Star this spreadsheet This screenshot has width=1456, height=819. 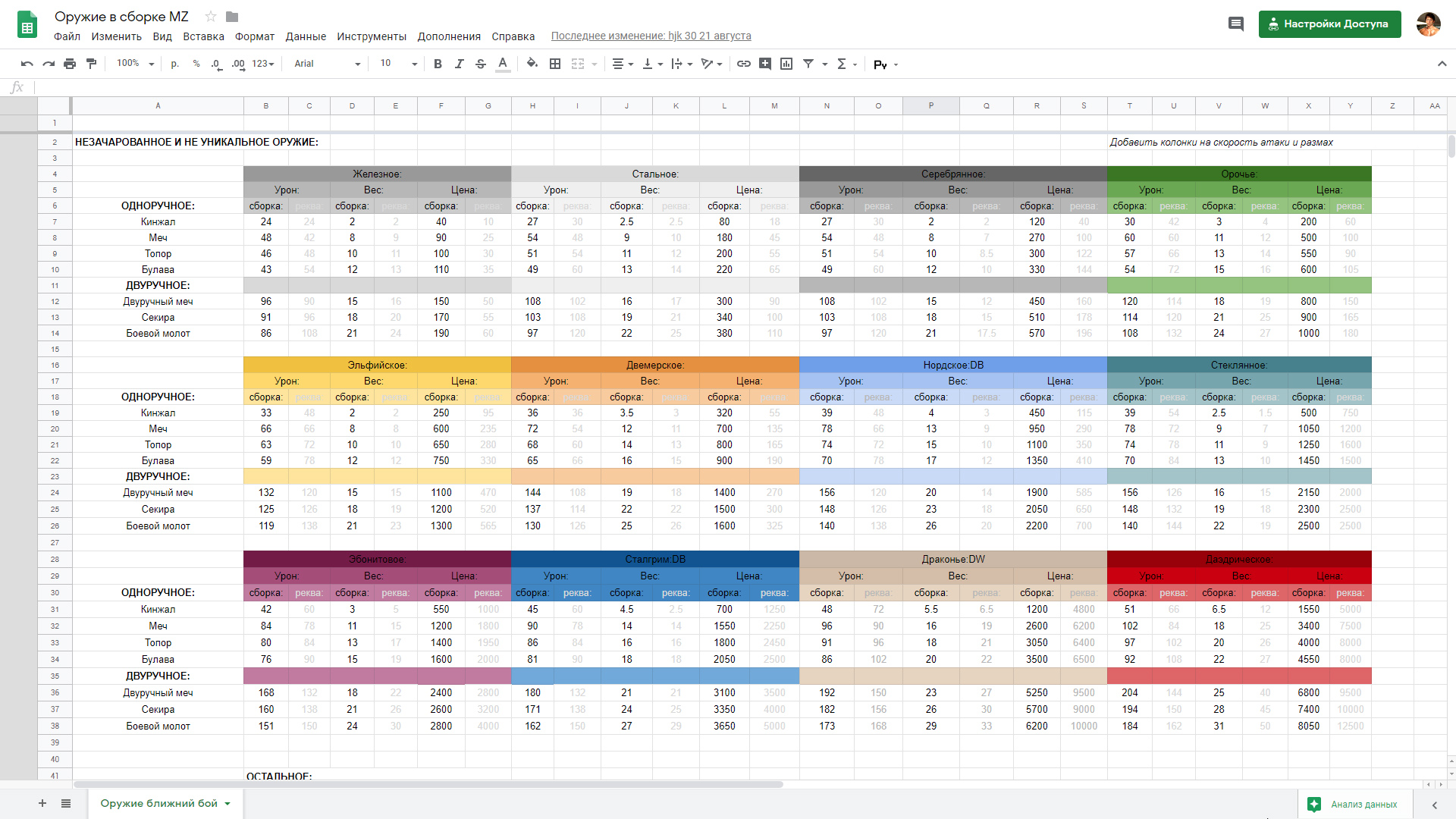211,17
